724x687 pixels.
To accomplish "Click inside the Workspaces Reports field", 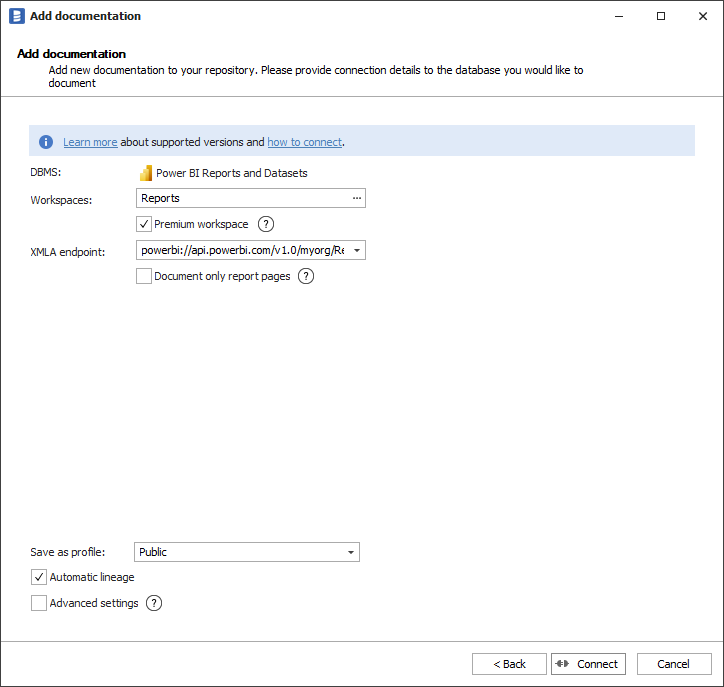I will pos(240,198).
